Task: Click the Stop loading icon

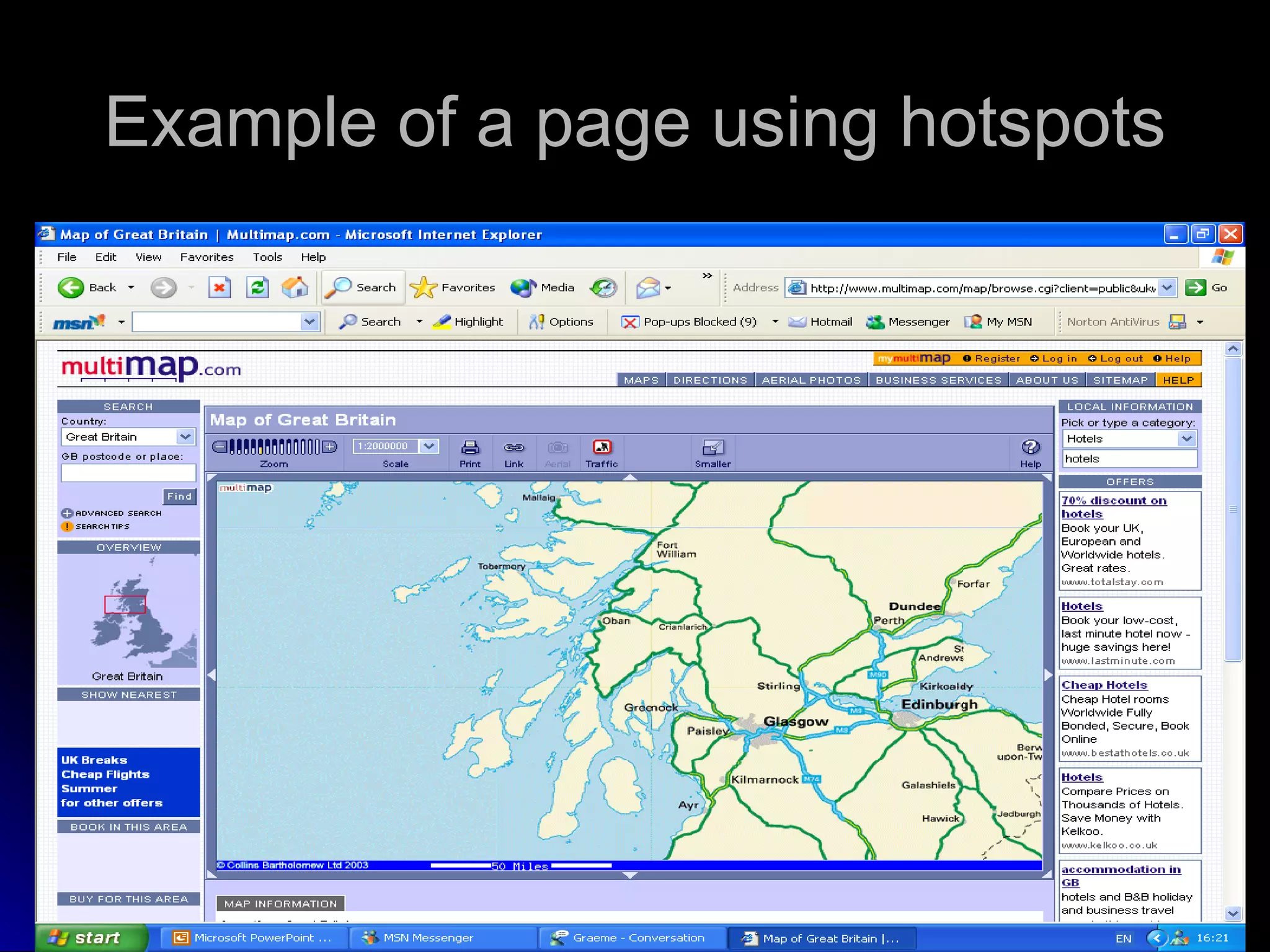Action: [220, 288]
